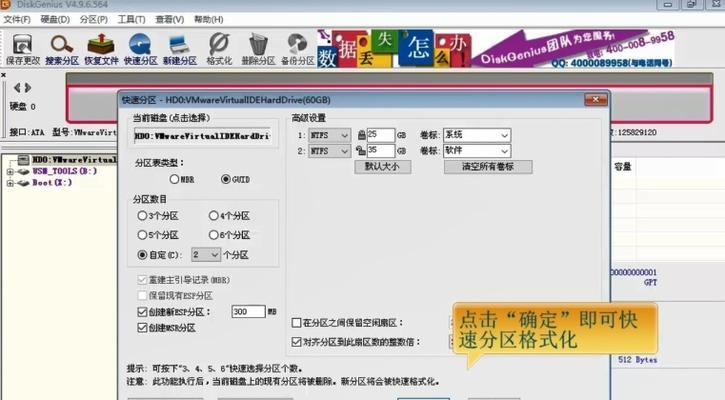725x400 pixels.
Task: Select Boot (X:) drive in the disk tree
Action: point(52,183)
